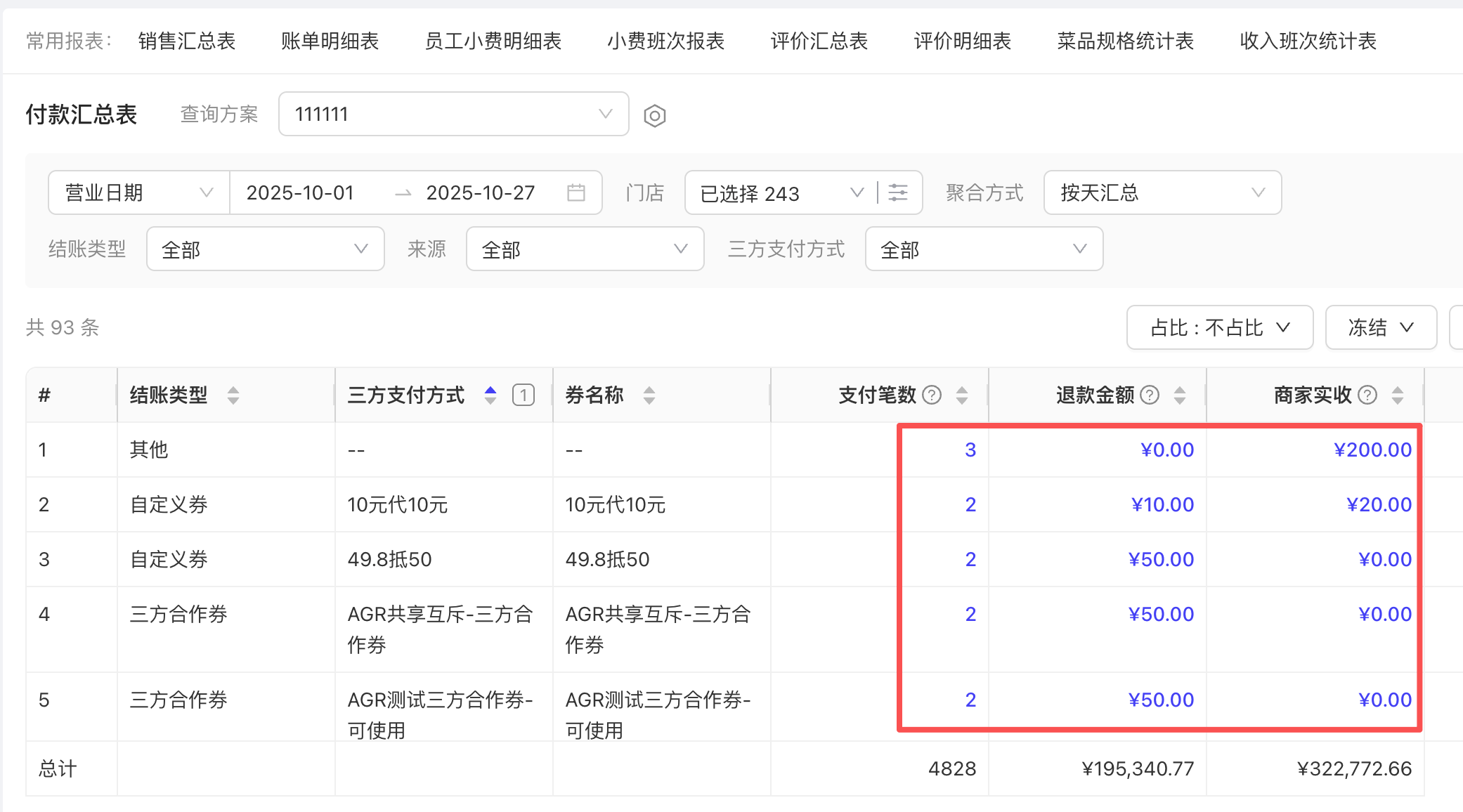The image size is (1463, 812).
Task: Expand the 查询方案 111111 dropdown
Action: tap(453, 114)
